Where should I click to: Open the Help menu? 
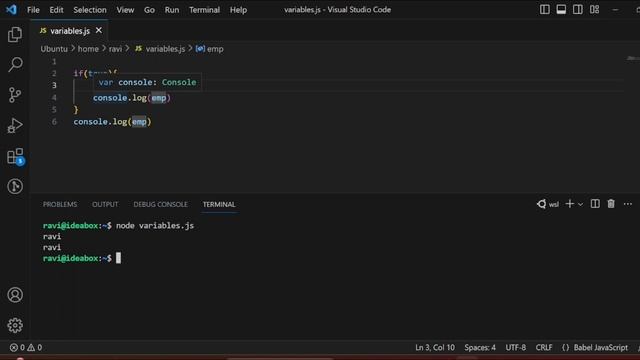[238, 10]
